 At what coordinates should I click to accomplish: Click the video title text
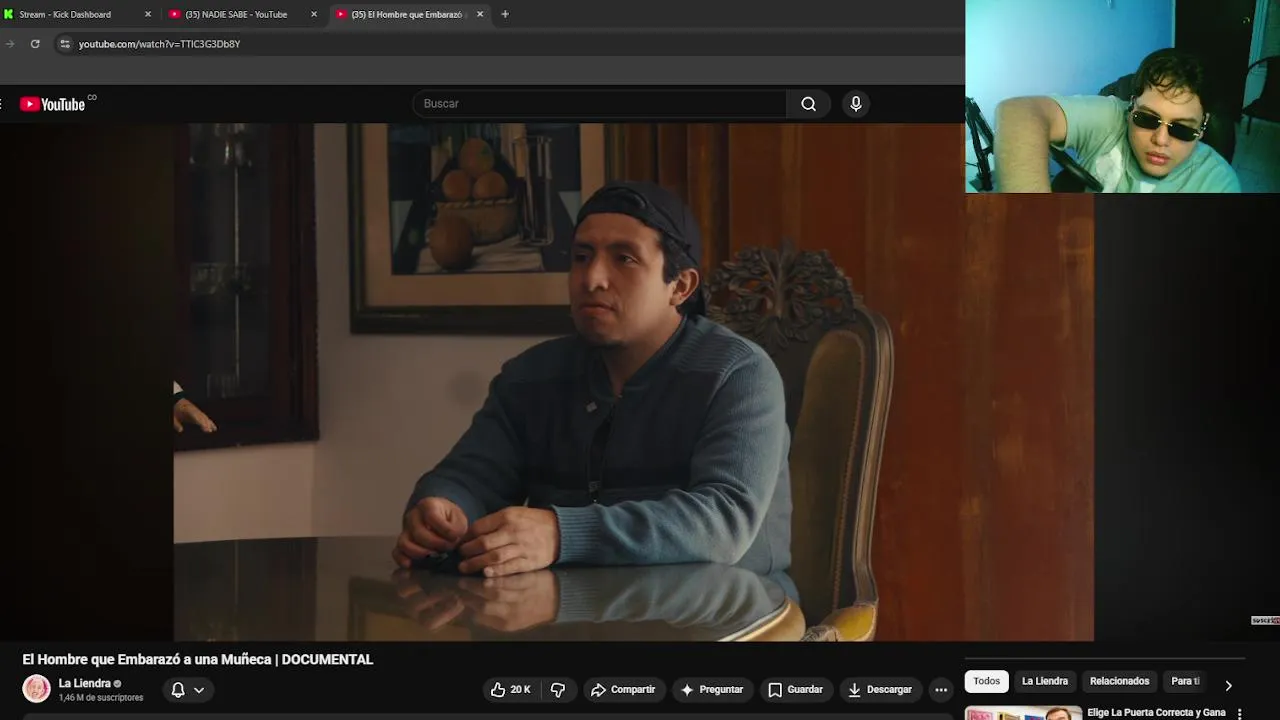(x=198, y=660)
